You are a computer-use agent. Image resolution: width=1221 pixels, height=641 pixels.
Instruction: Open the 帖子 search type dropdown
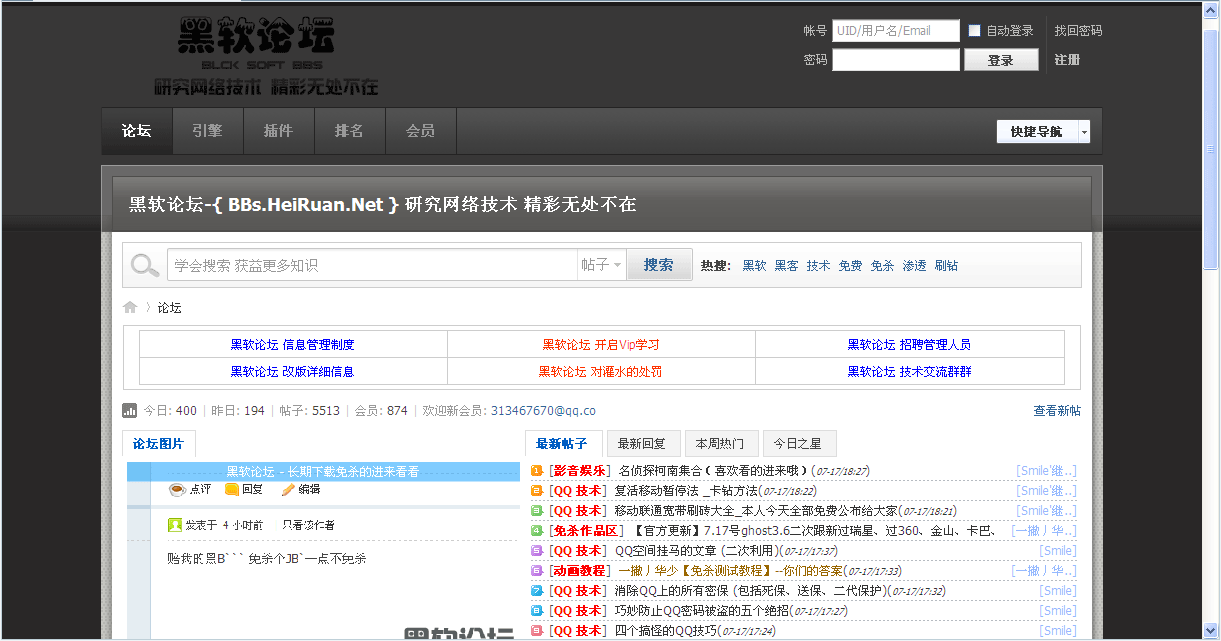click(x=601, y=265)
